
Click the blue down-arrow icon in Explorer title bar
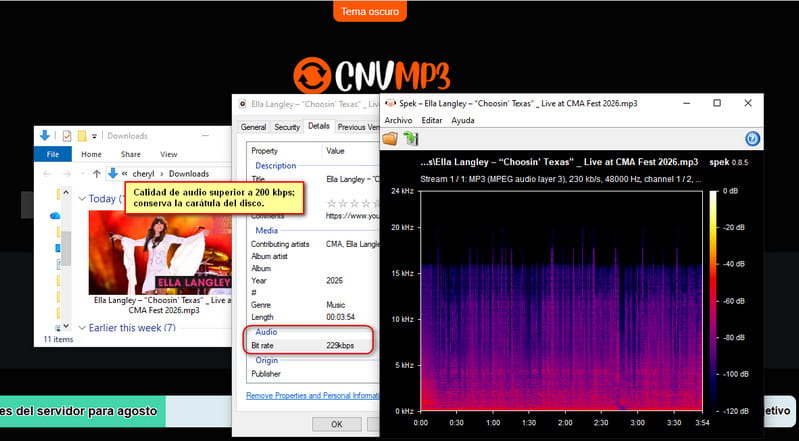click(x=44, y=136)
